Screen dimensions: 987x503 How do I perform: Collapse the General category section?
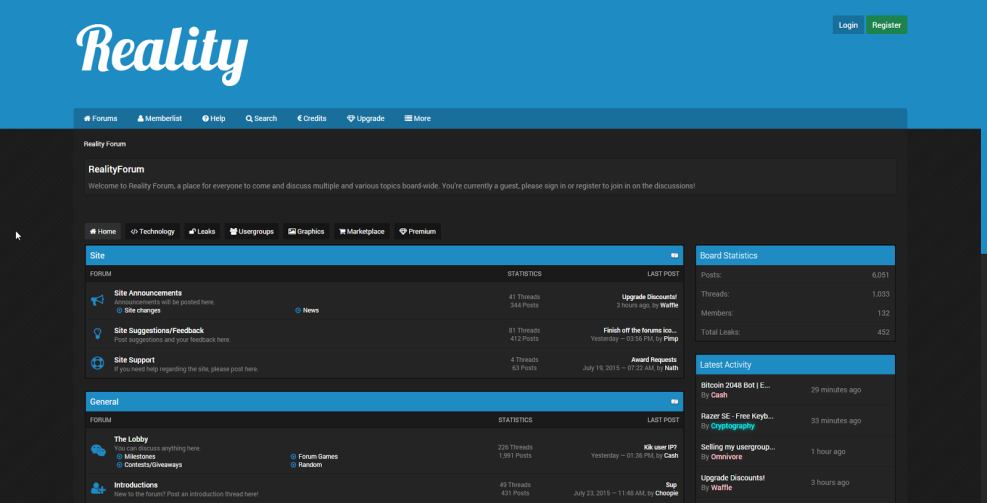click(674, 402)
